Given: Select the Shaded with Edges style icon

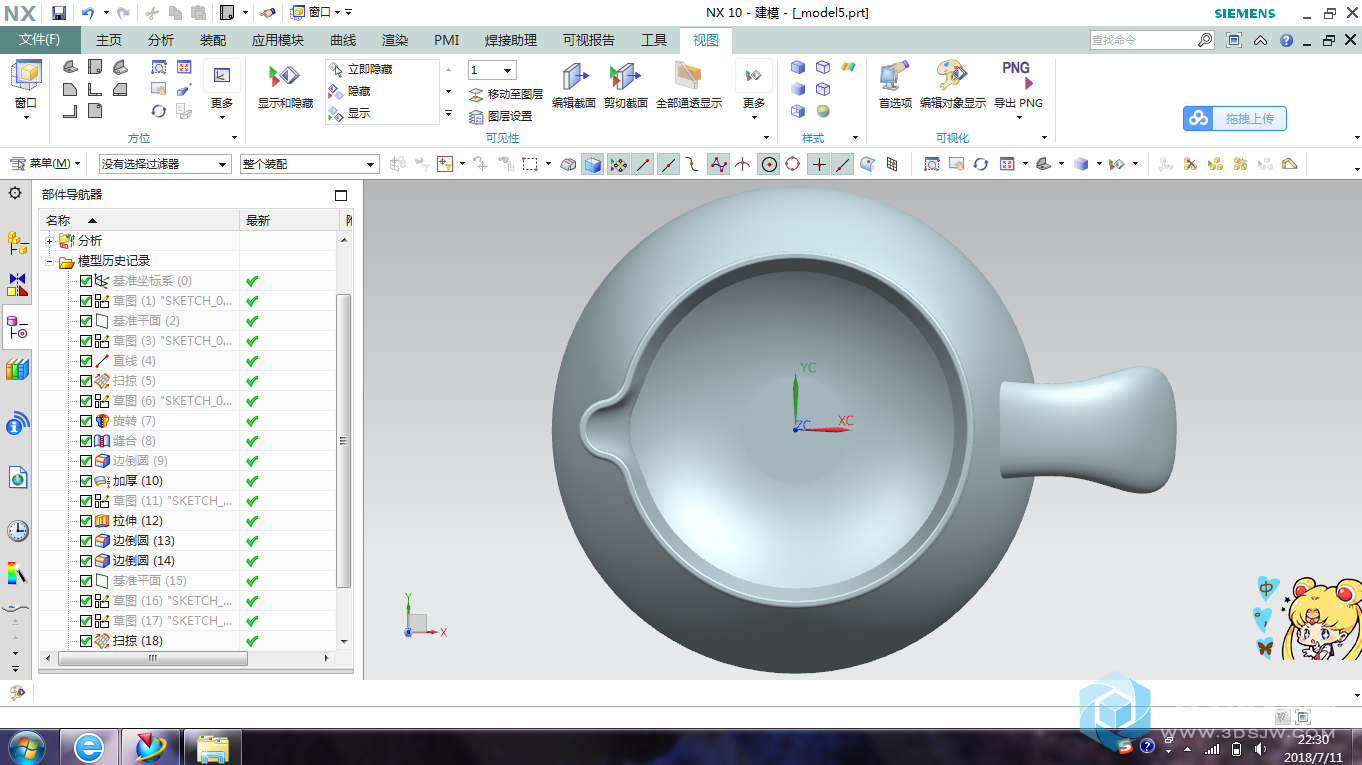Looking at the screenshot, I should pos(798,67).
